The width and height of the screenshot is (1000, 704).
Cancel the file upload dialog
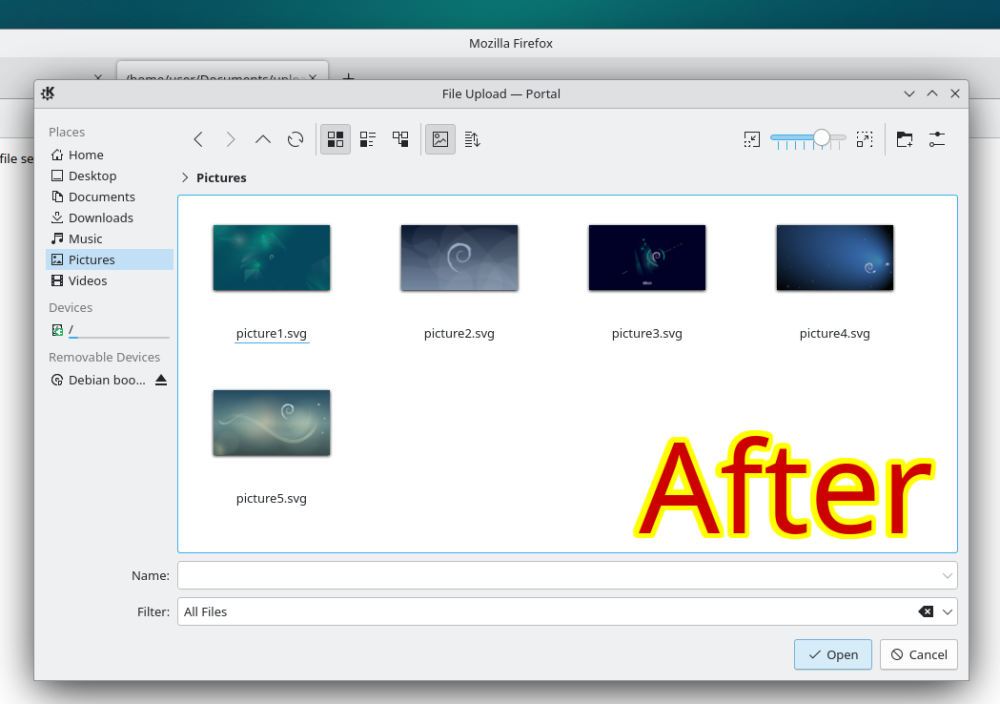click(918, 655)
